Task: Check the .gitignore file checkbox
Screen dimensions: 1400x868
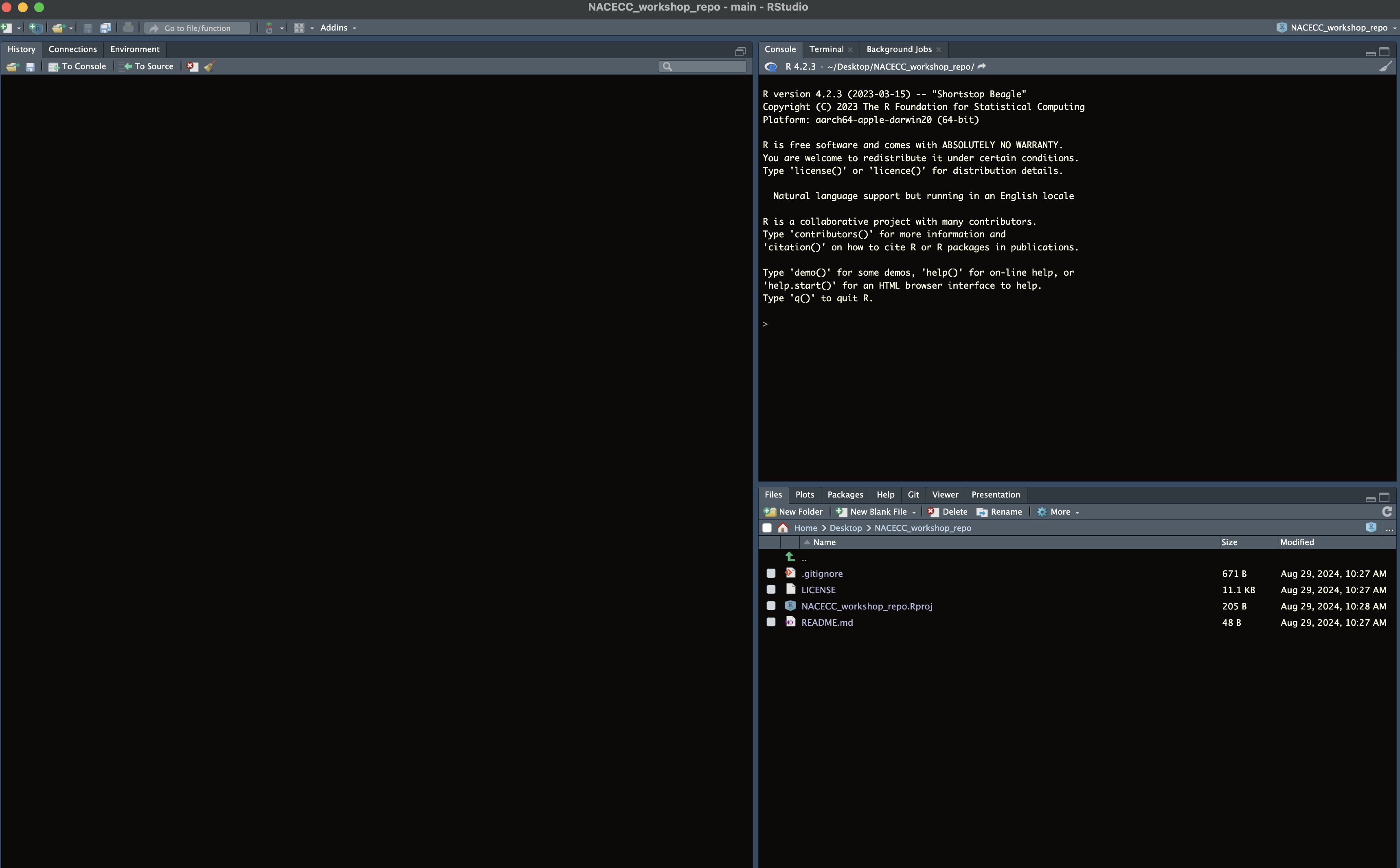Action: (771, 574)
